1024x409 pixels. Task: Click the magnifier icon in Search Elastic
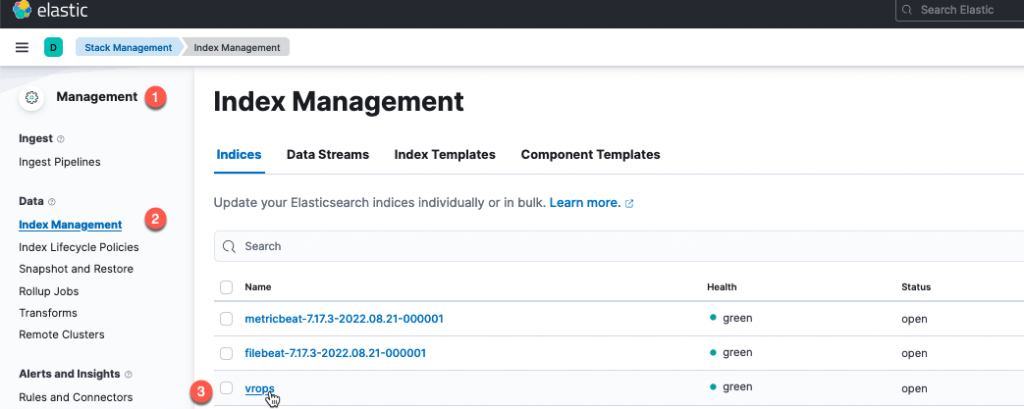[x=906, y=10]
